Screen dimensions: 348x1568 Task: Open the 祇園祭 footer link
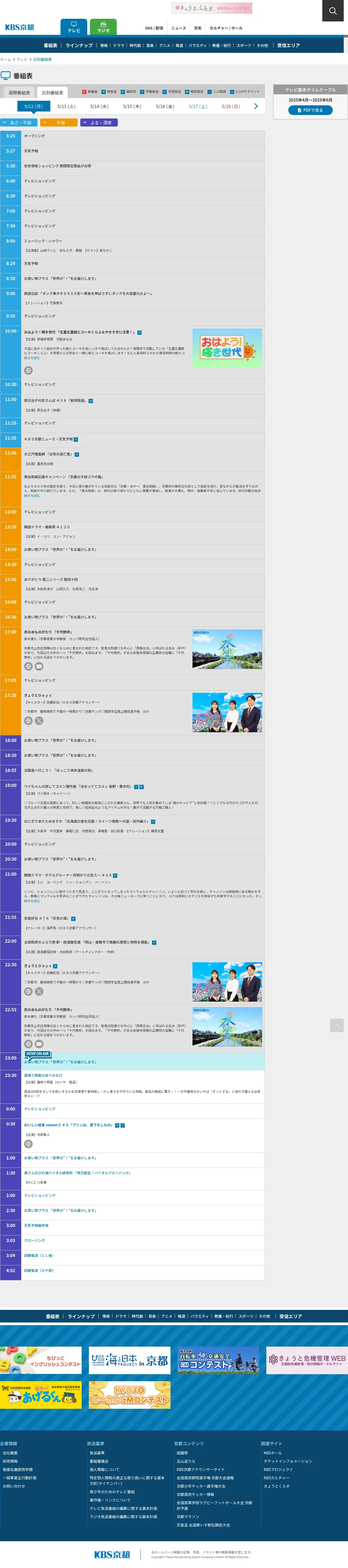(183, 1453)
